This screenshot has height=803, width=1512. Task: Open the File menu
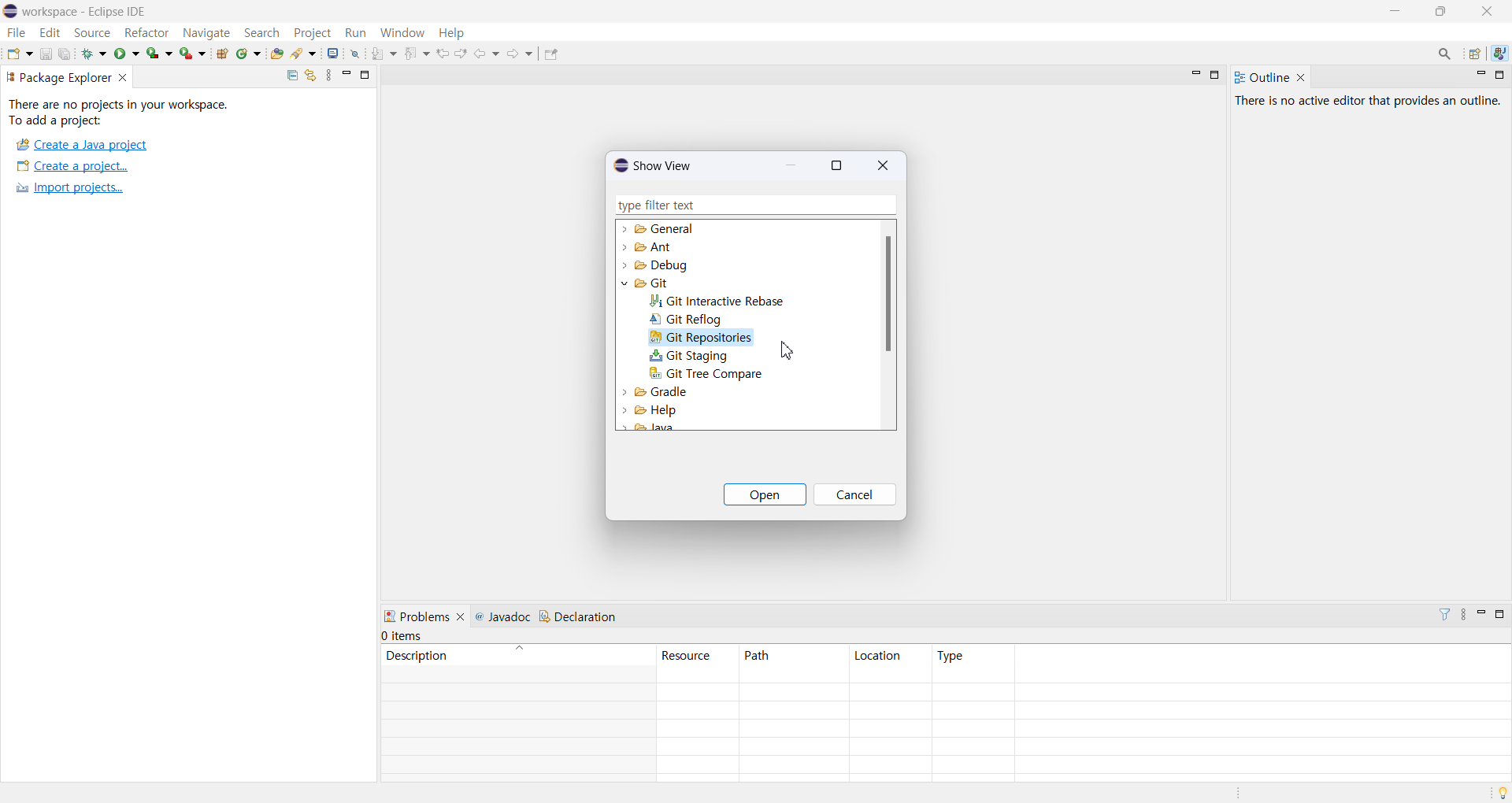pos(17,33)
